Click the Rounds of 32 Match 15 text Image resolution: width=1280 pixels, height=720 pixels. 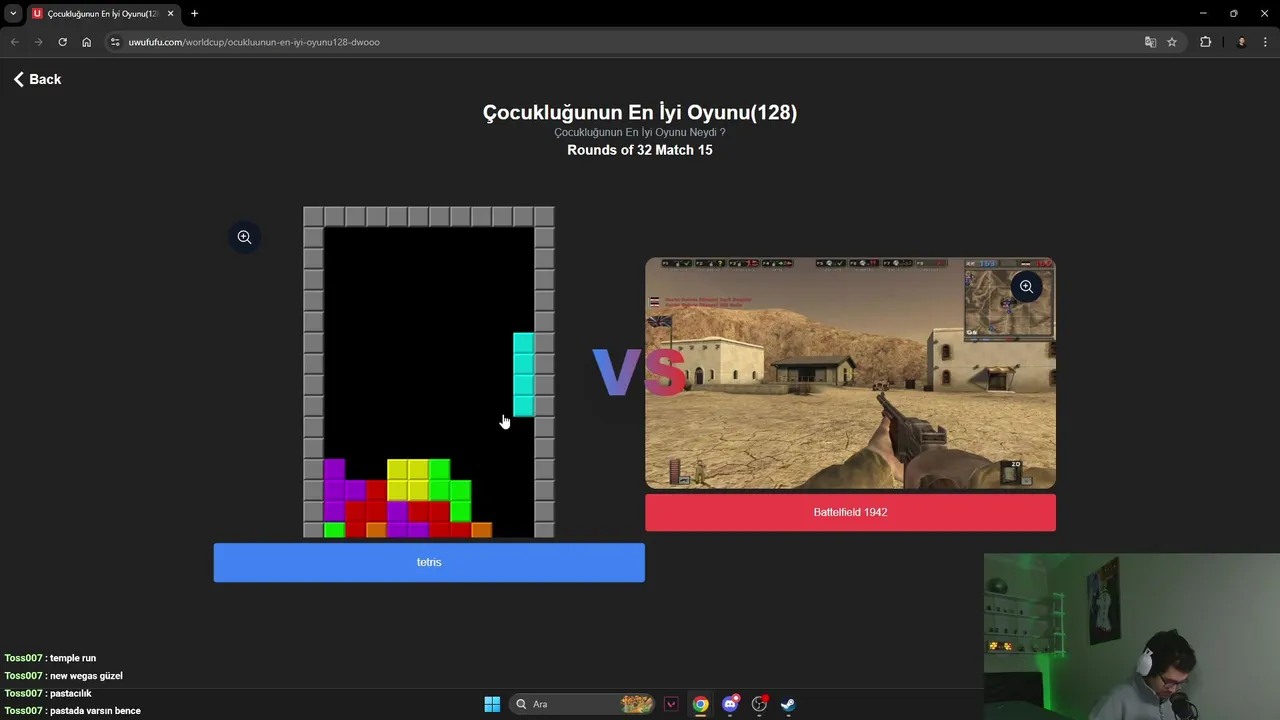coord(640,150)
